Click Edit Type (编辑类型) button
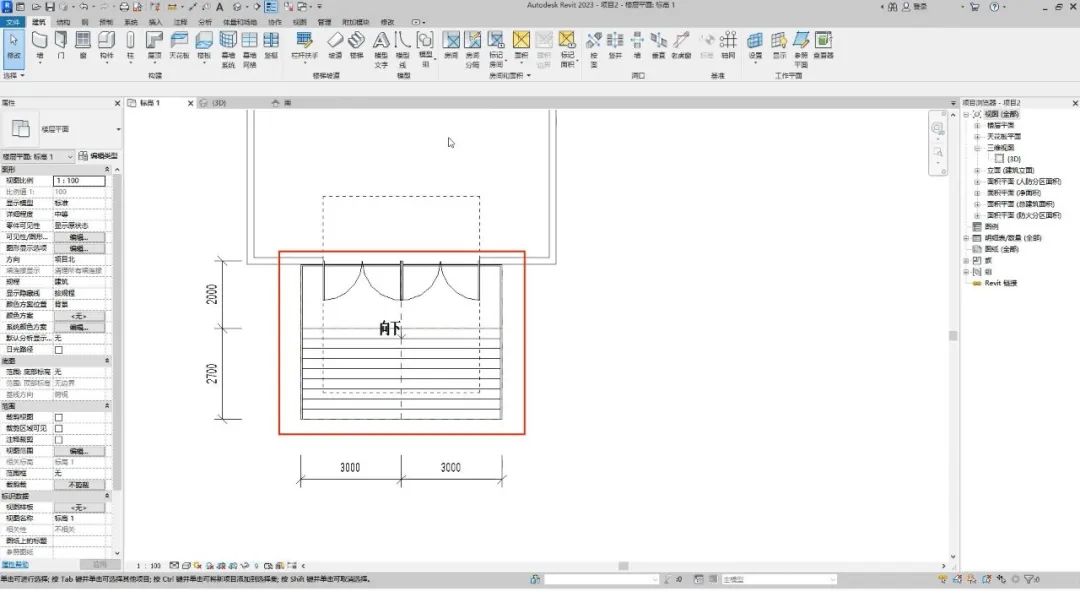The height and width of the screenshot is (608, 1080). (98, 156)
